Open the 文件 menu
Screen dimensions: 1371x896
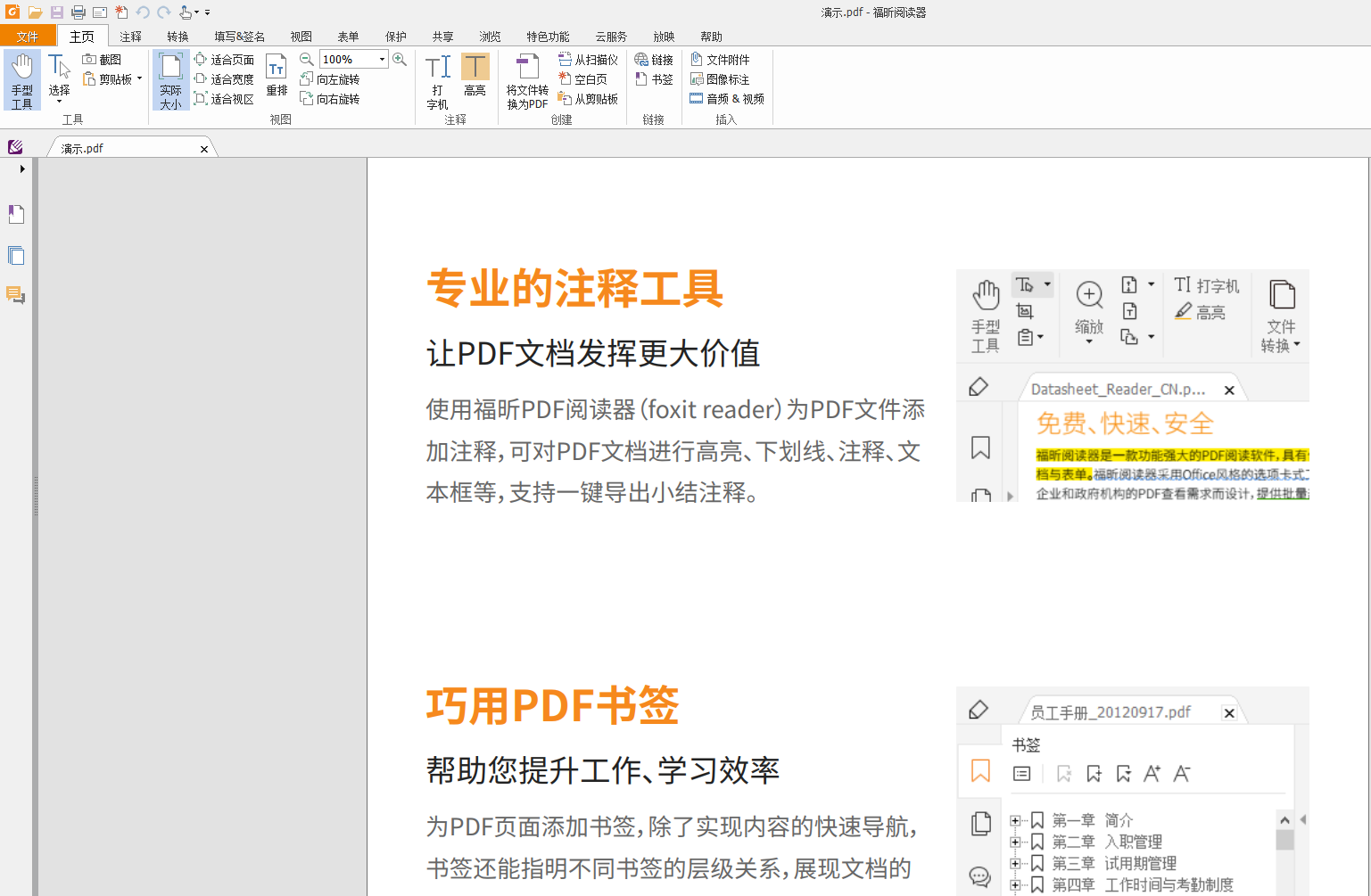(x=28, y=36)
